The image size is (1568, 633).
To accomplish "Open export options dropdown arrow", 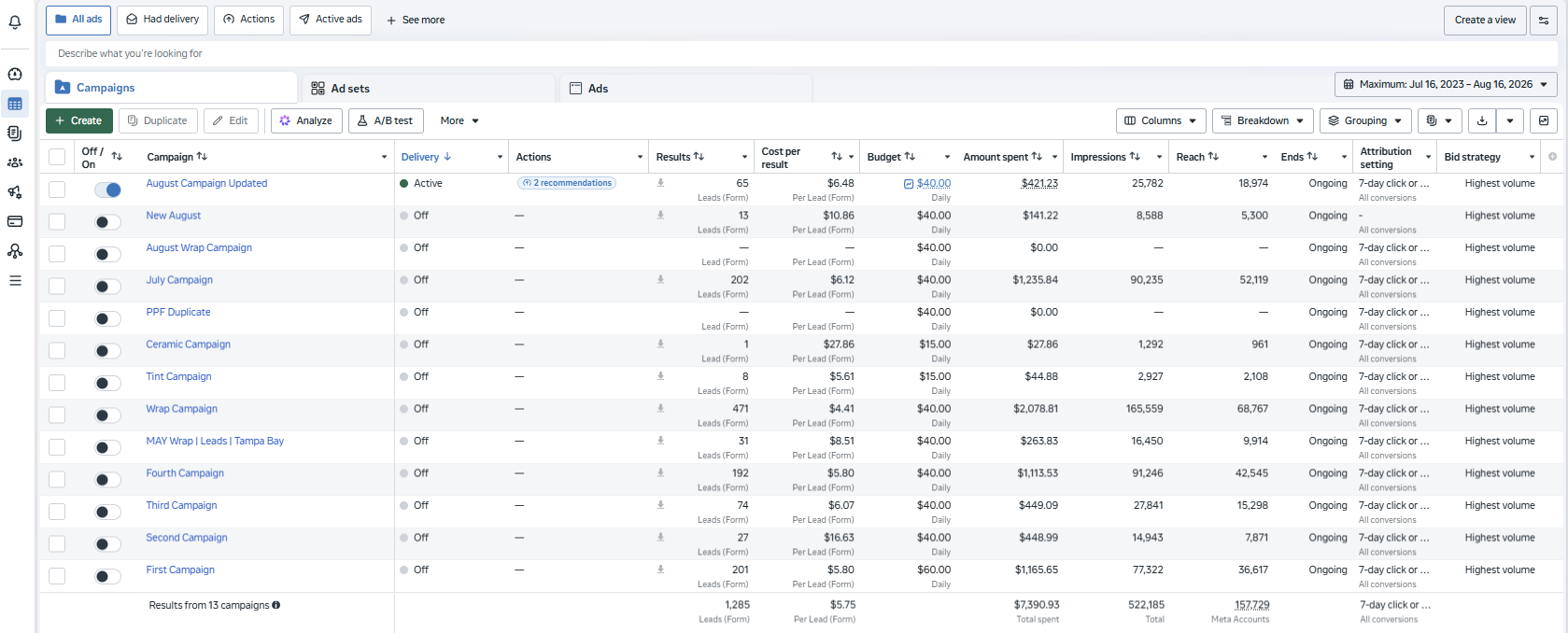I will tap(1510, 120).
